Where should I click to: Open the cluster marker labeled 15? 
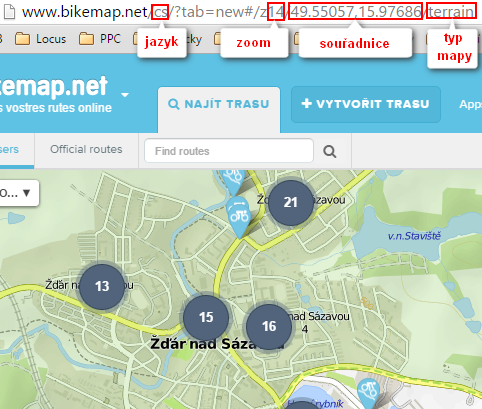(x=206, y=317)
